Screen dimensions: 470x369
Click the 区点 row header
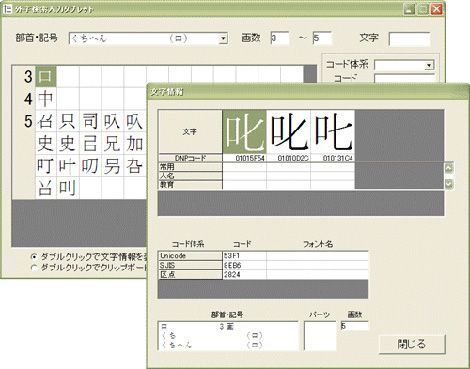(190, 275)
